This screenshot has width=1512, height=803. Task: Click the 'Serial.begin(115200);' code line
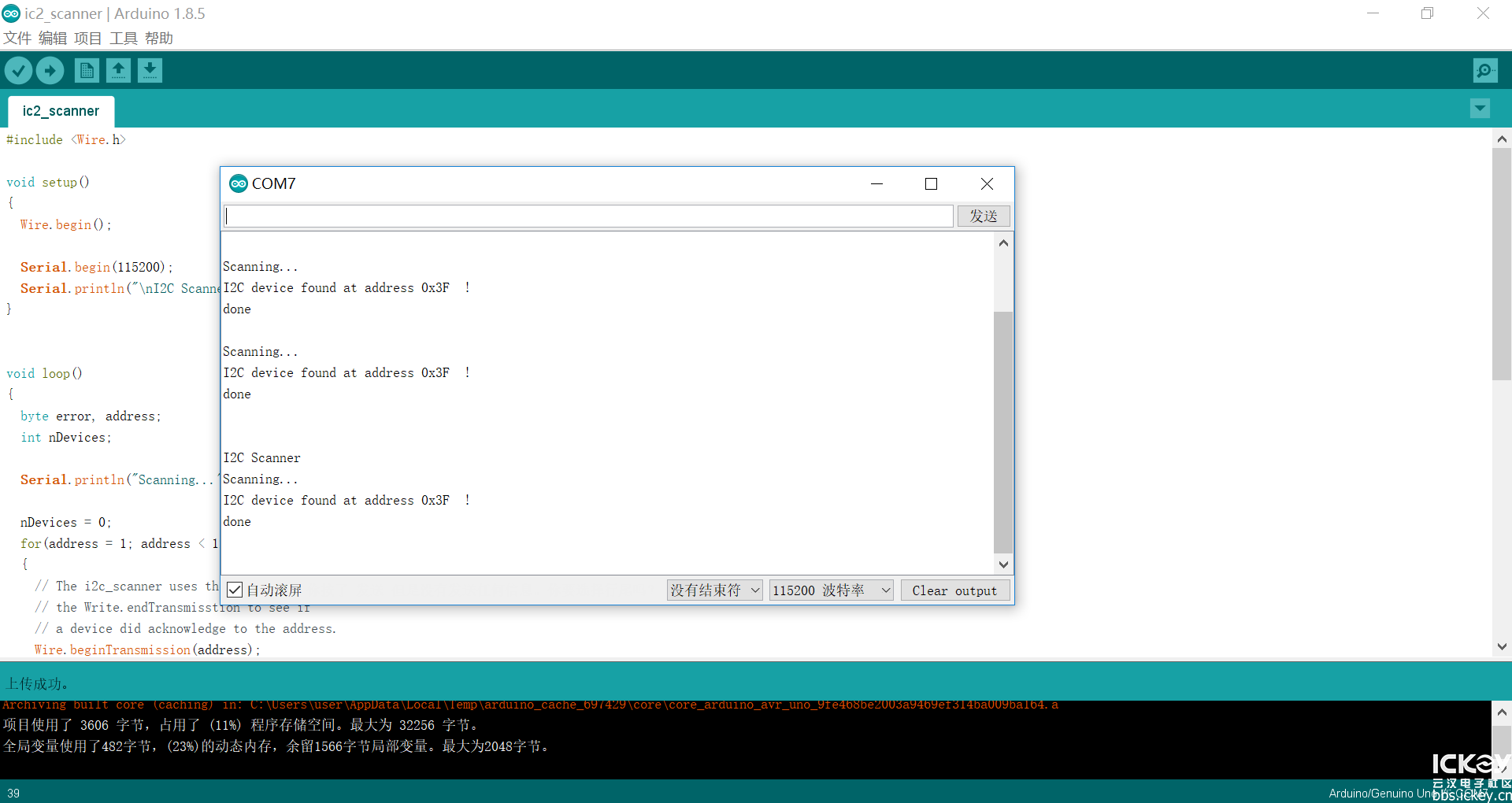[96, 267]
